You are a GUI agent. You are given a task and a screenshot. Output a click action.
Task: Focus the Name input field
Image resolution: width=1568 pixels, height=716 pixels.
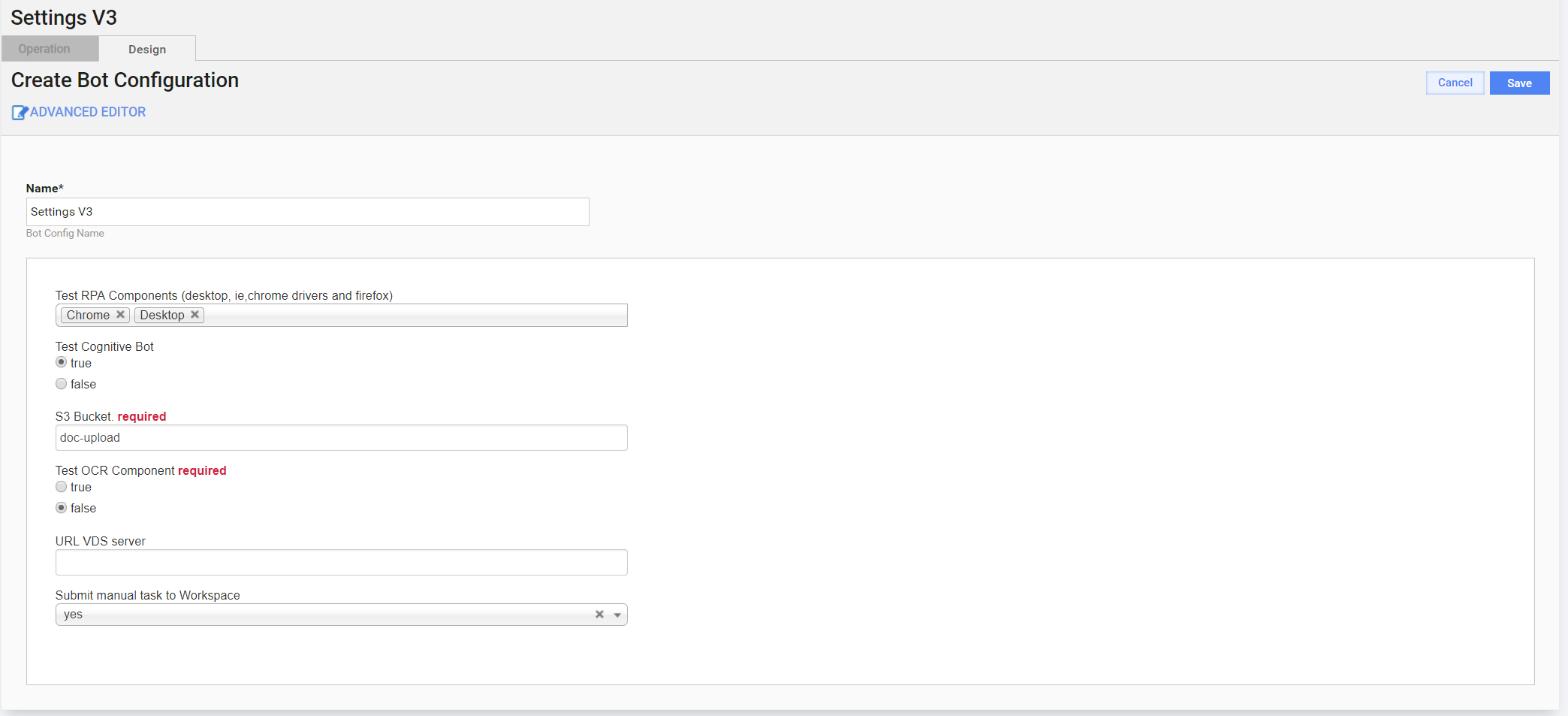[307, 212]
